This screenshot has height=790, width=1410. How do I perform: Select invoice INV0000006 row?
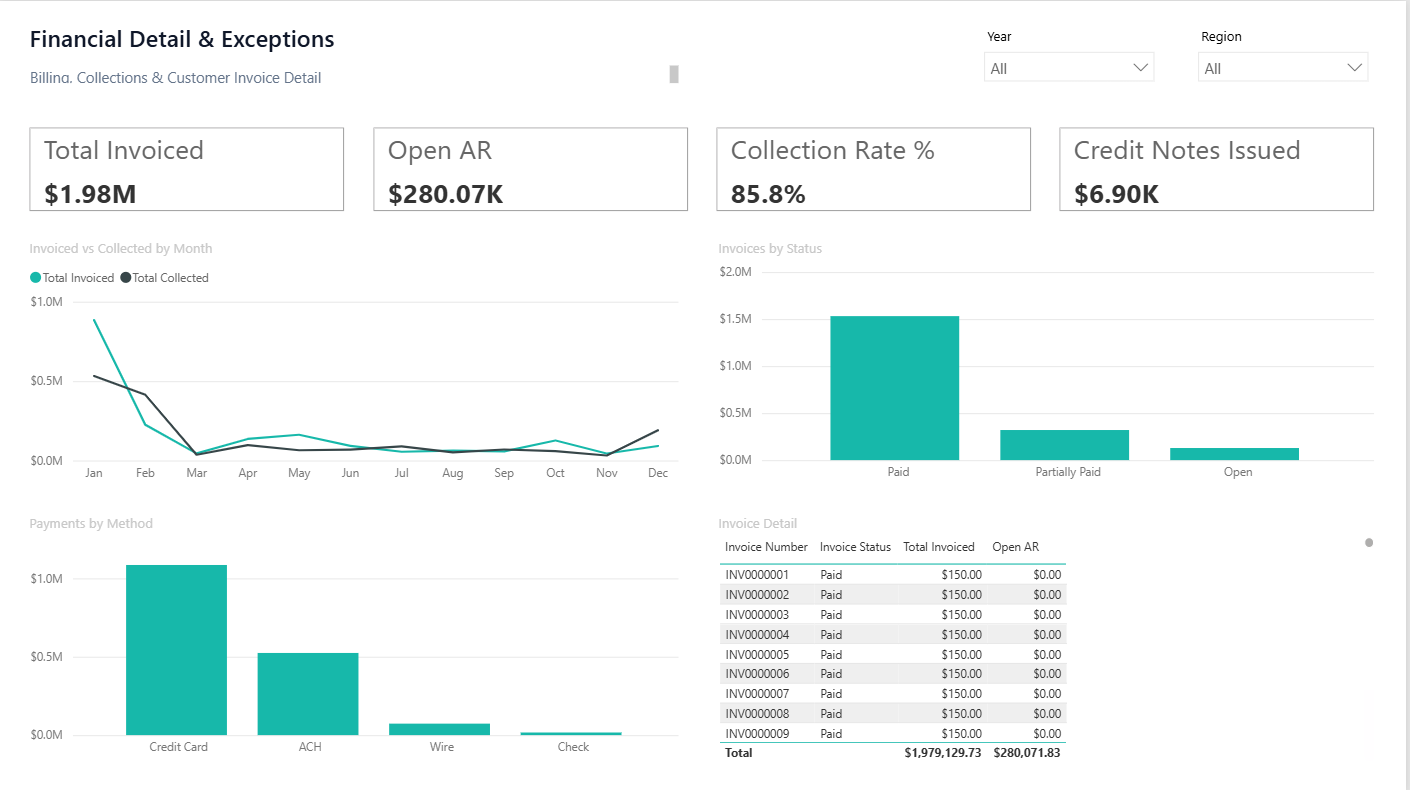click(x=893, y=674)
